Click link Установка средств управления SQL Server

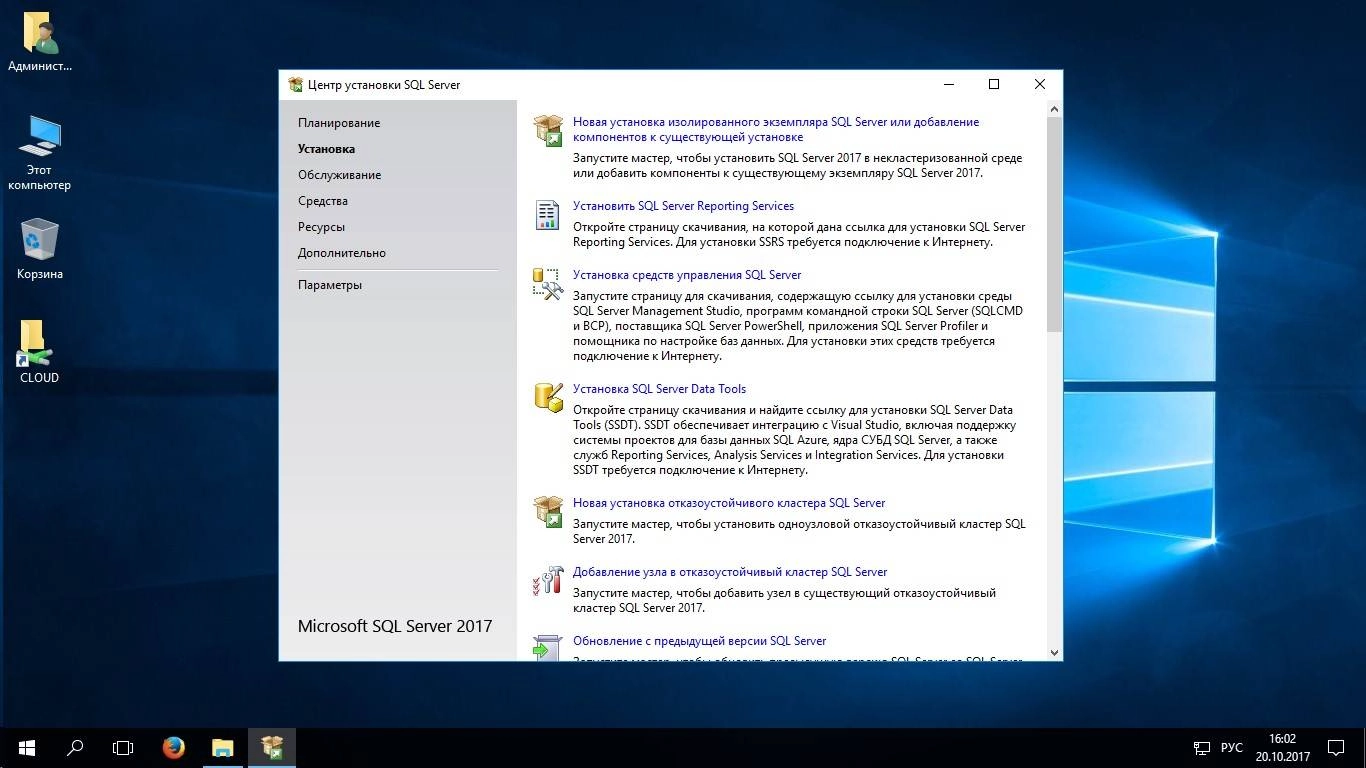687,275
